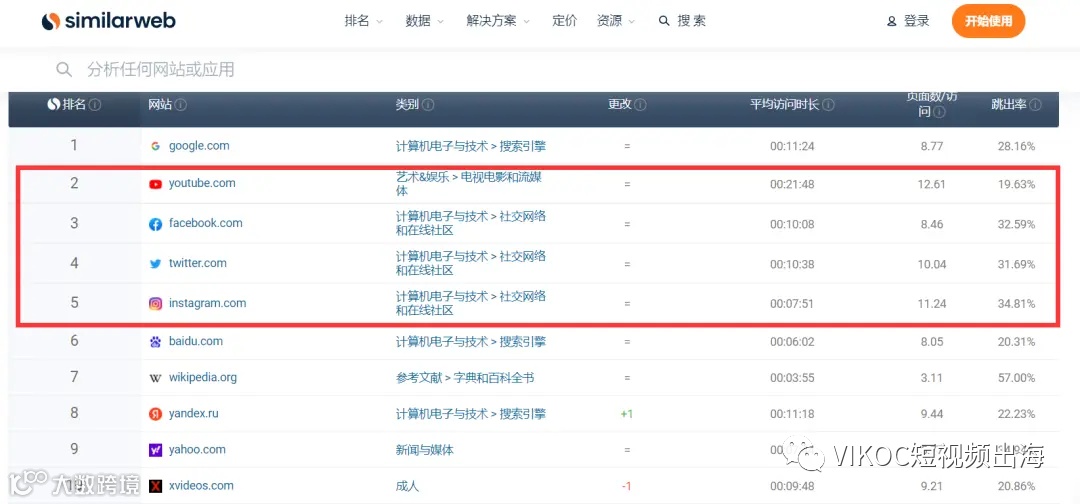The image size is (1080, 504).
Task: Click the Instagram favicon
Action: pos(156,304)
